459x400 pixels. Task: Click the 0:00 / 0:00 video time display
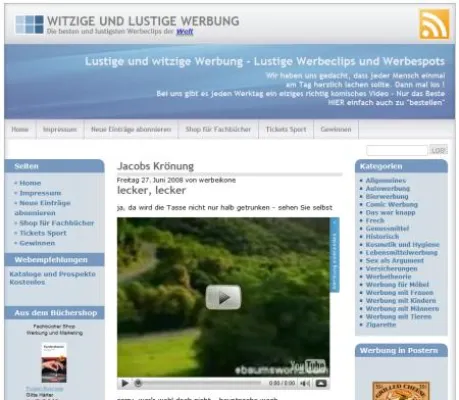[x=282, y=383]
